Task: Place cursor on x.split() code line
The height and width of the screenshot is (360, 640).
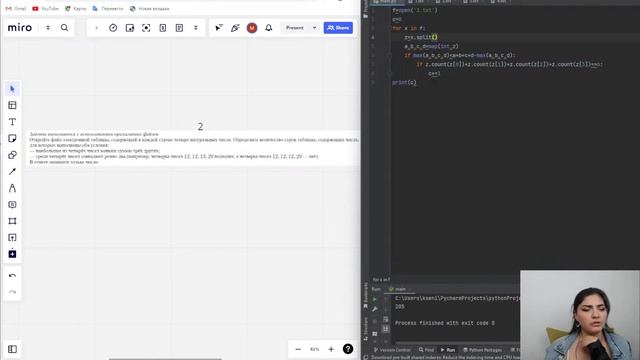Action: [421, 37]
